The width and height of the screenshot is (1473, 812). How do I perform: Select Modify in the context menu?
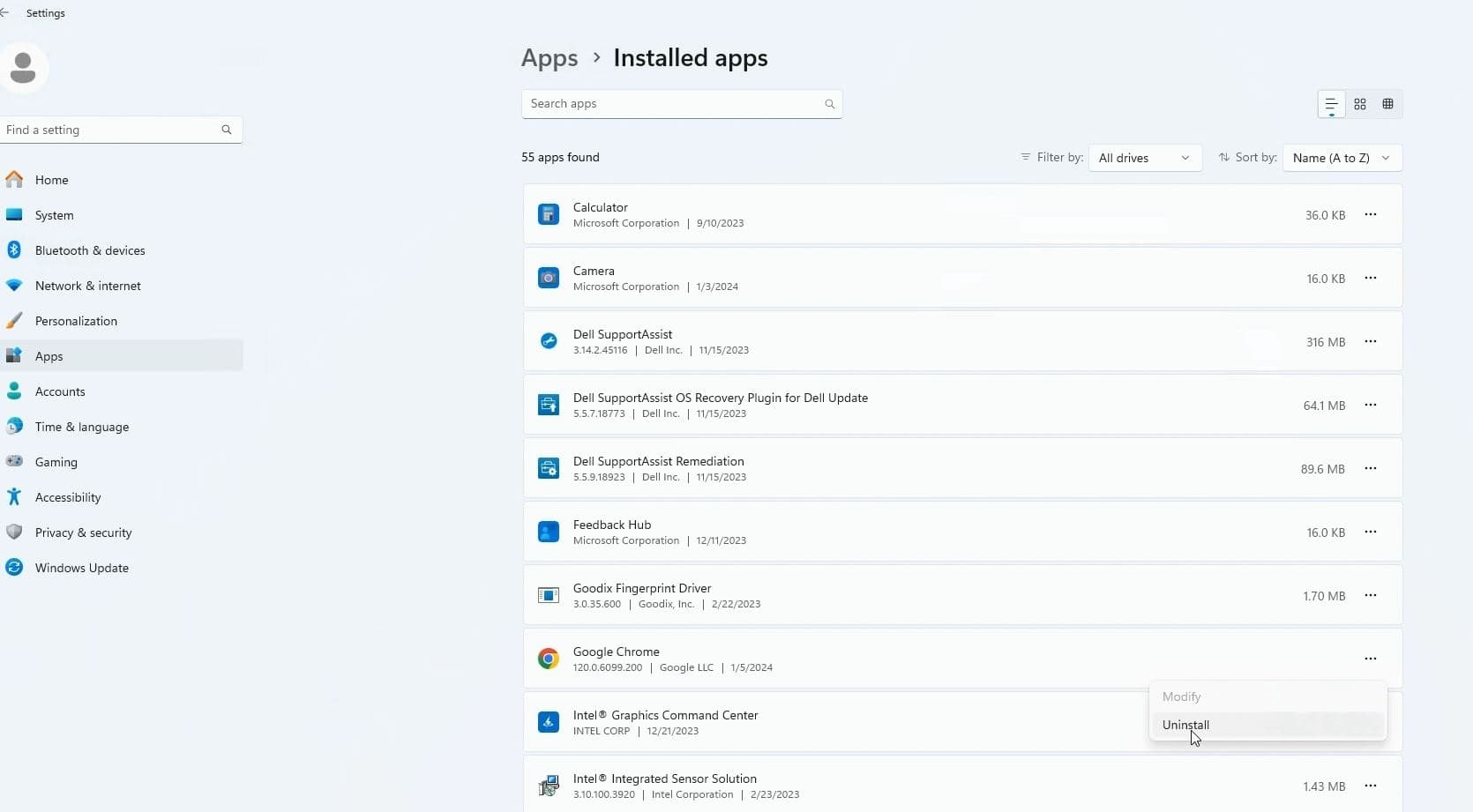click(x=1267, y=697)
